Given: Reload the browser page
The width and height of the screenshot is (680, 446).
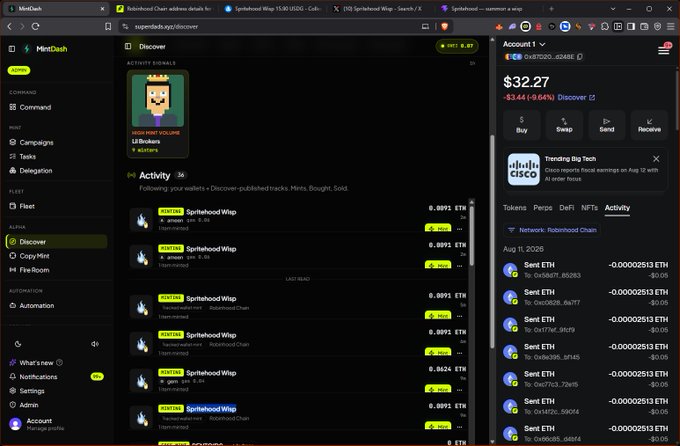Looking at the screenshot, I should 36,26.
